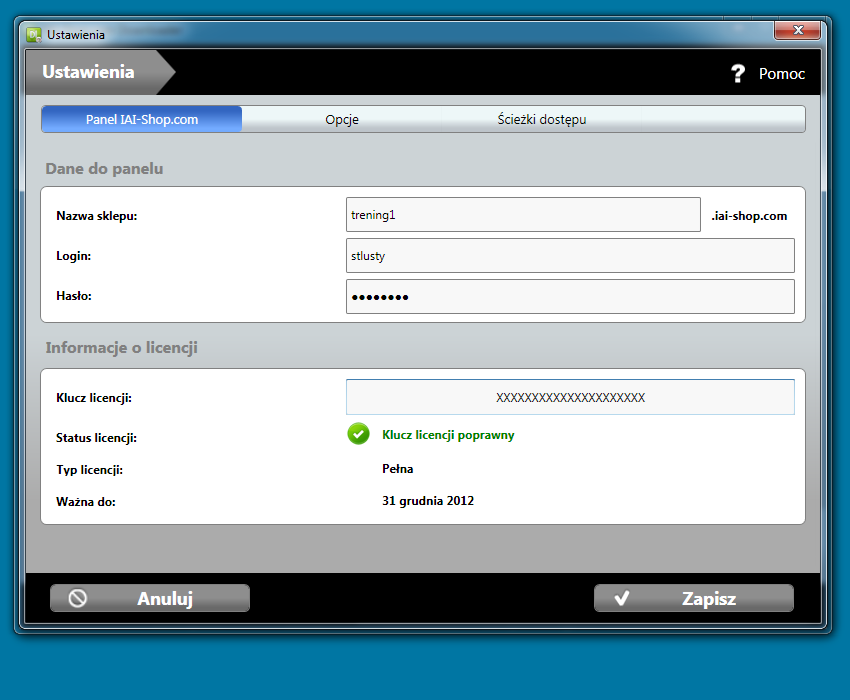Select the Ścieżki dostępu tab
850x700 pixels.
542,119
